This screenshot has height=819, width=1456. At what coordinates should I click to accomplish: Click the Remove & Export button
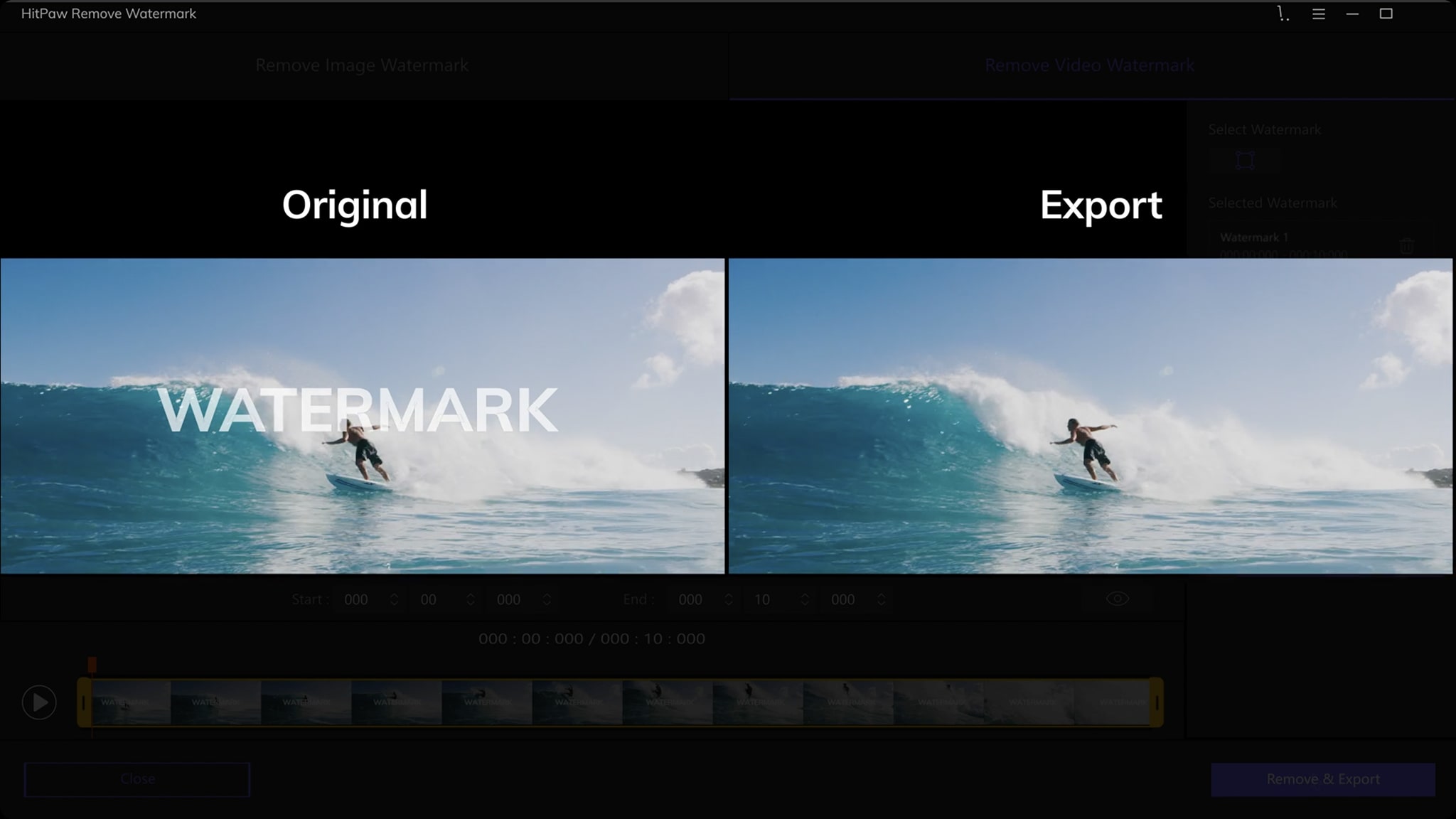tap(1322, 779)
